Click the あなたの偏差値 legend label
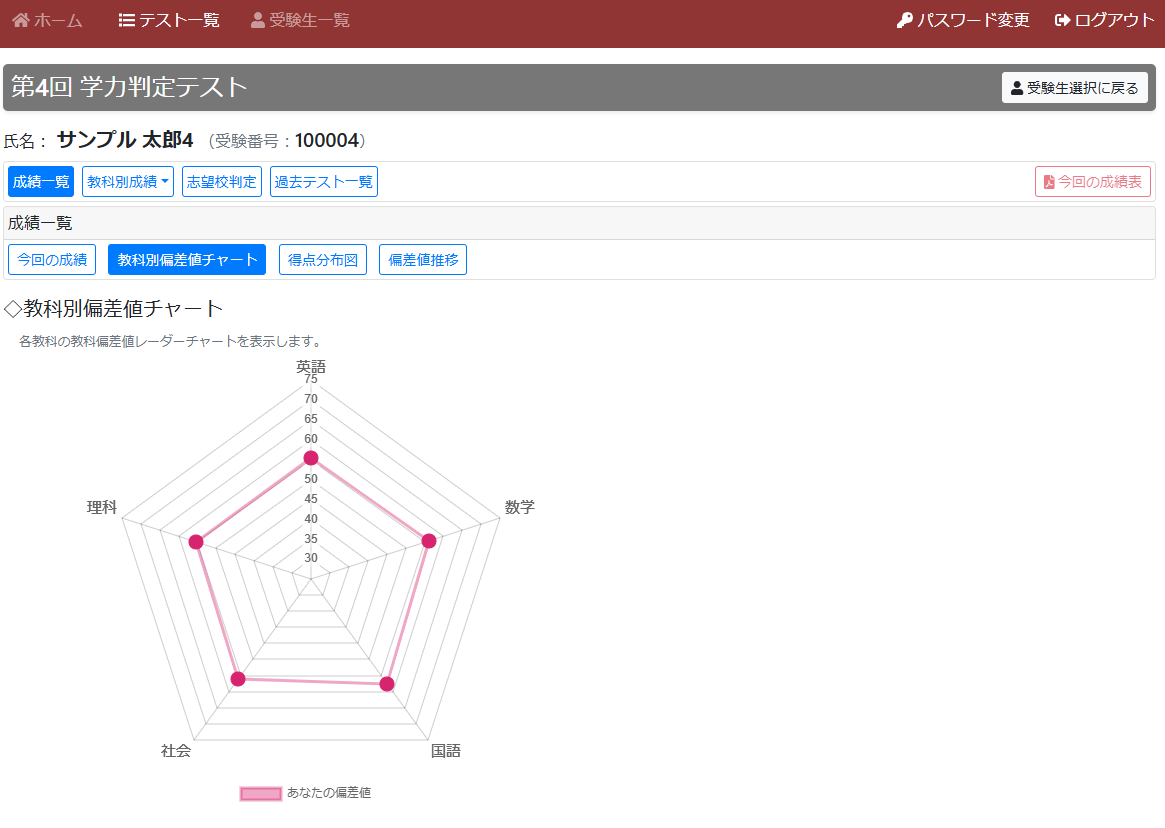1165x828 pixels. click(329, 793)
